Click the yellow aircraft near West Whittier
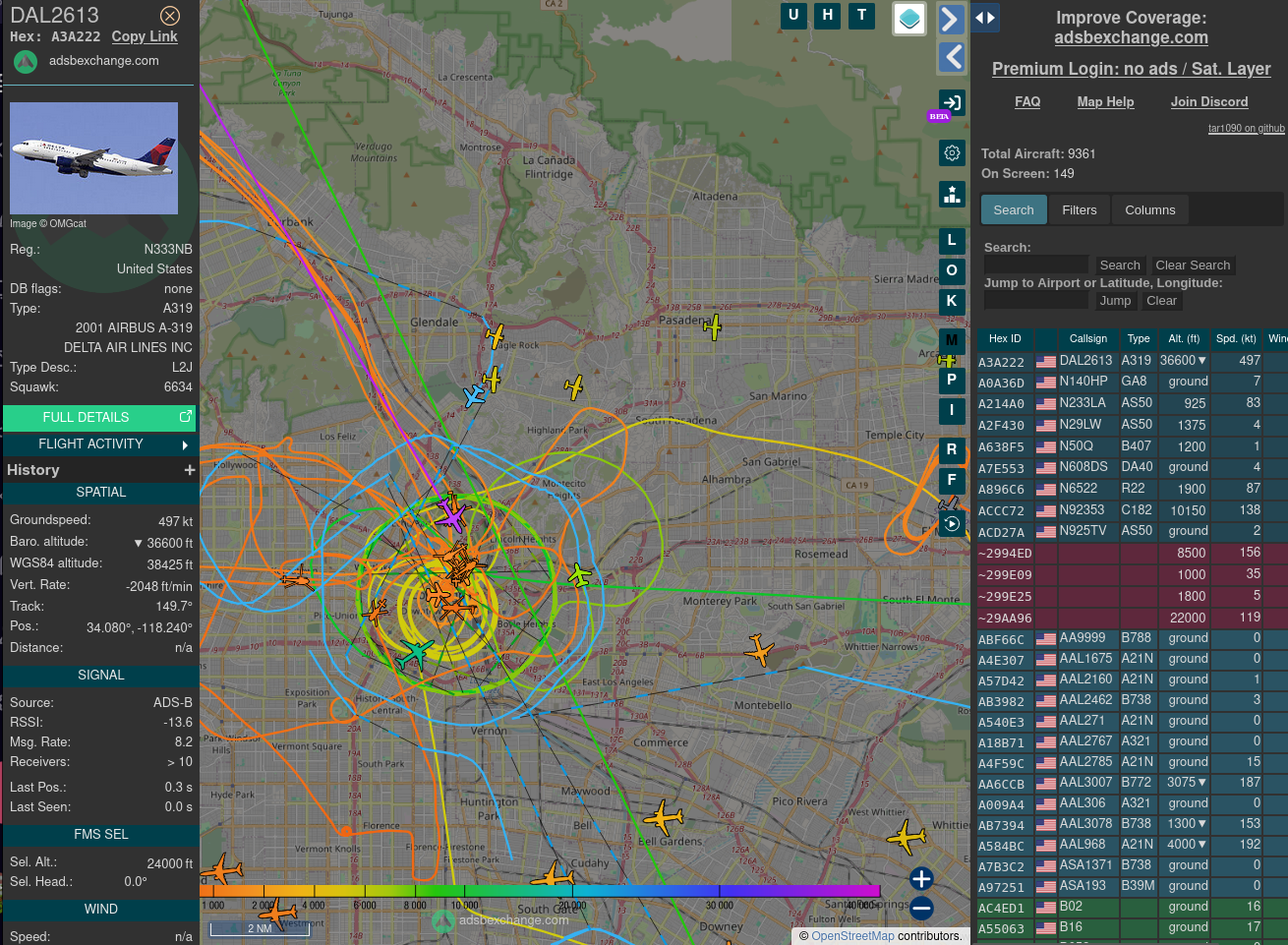The width and height of the screenshot is (1288, 945). [x=907, y=837]
